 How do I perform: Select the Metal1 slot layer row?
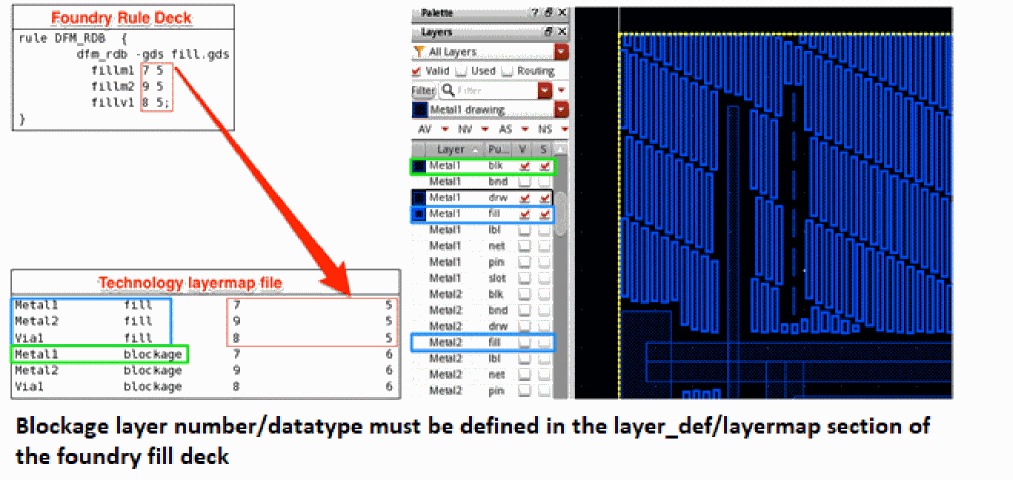(483, 278)
